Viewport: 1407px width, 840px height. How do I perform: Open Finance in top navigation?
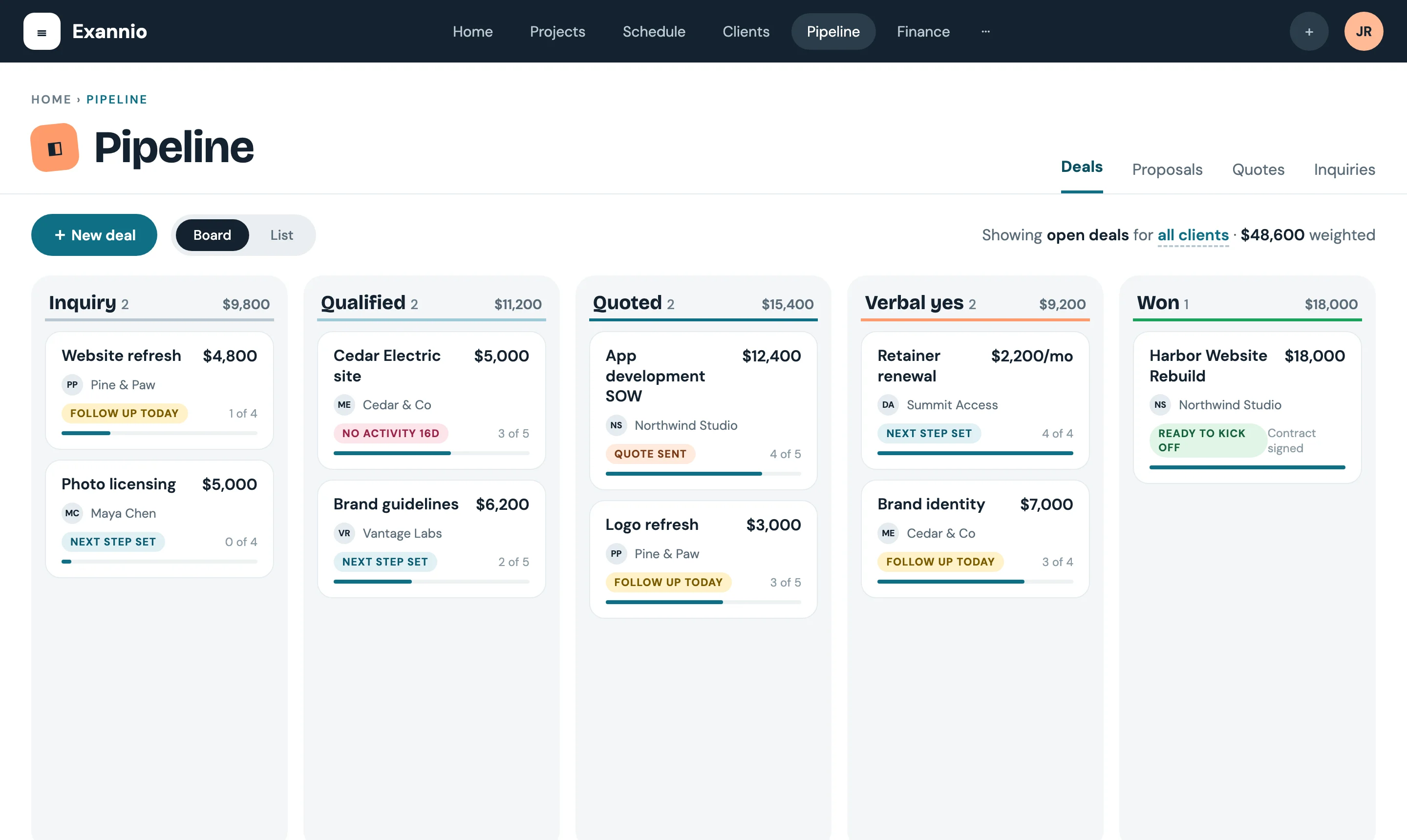[923, 32]
